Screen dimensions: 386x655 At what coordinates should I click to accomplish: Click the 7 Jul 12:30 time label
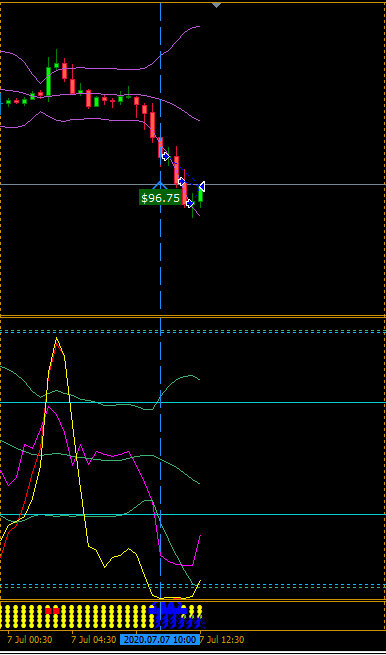[222, 640]
